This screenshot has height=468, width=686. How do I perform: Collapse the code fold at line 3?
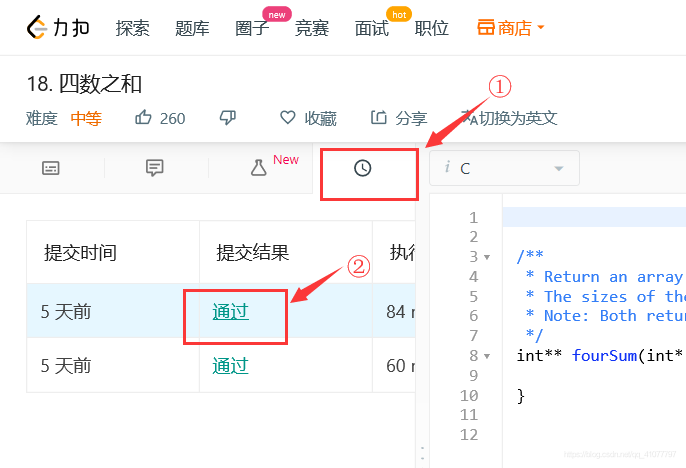[487, 257]
